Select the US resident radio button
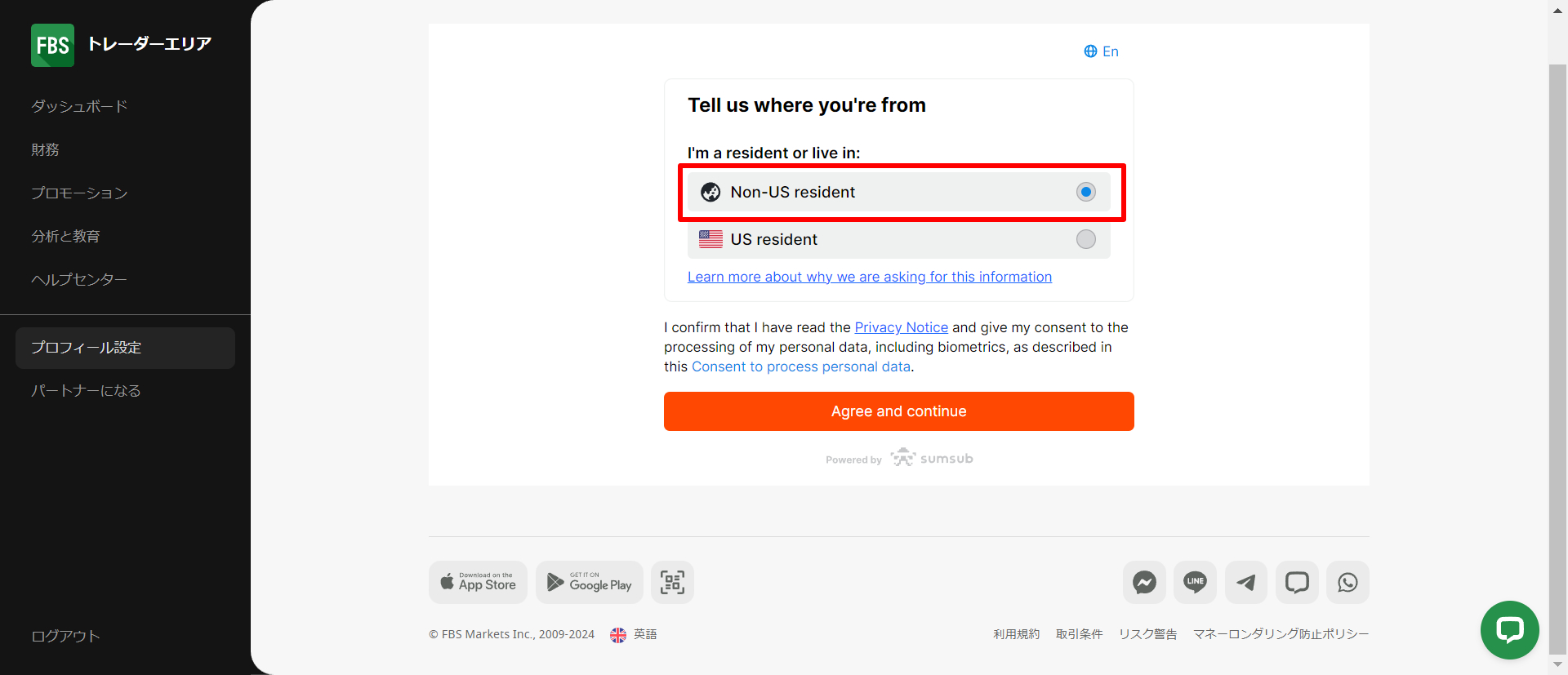 pyautogui.click(x=1085, y=239)
